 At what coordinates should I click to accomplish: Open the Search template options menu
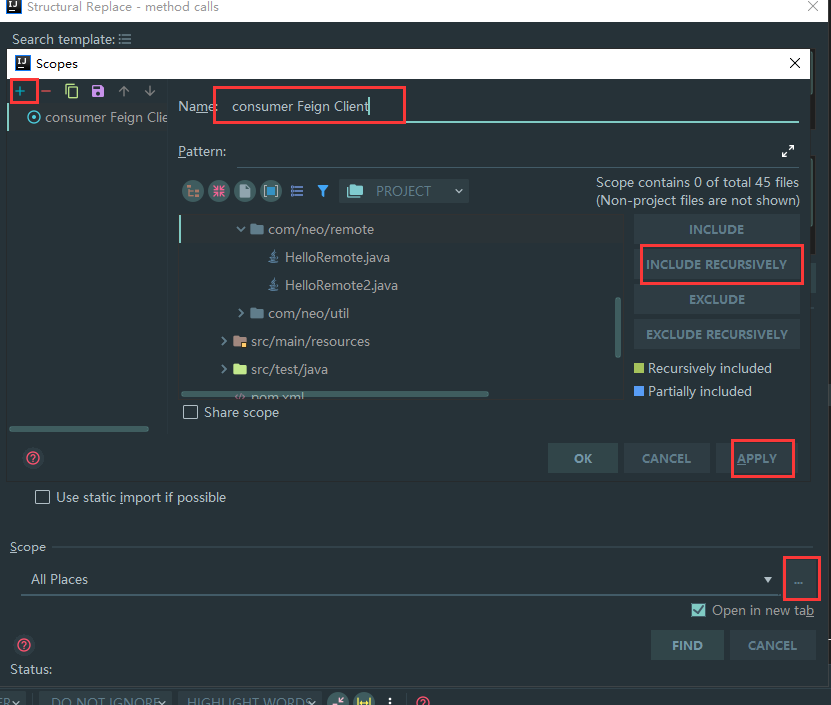(x=124, y=38)
